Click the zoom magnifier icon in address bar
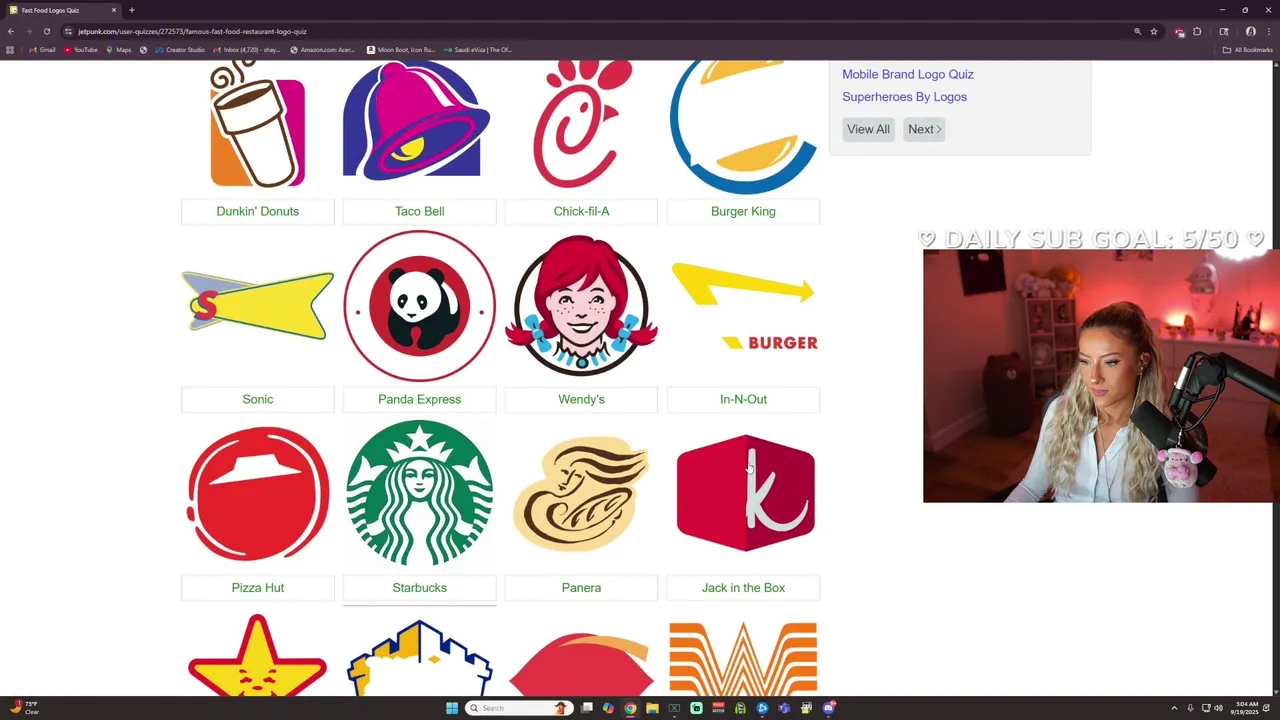The height and width of the screenshot is (720, 1280). [x=1137, y=31]
